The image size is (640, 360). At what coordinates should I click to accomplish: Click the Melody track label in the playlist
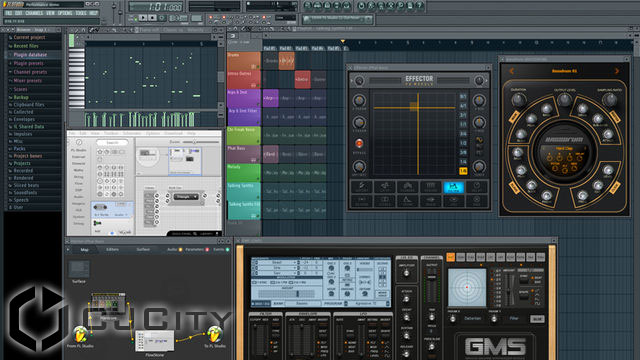click(243, 173)
